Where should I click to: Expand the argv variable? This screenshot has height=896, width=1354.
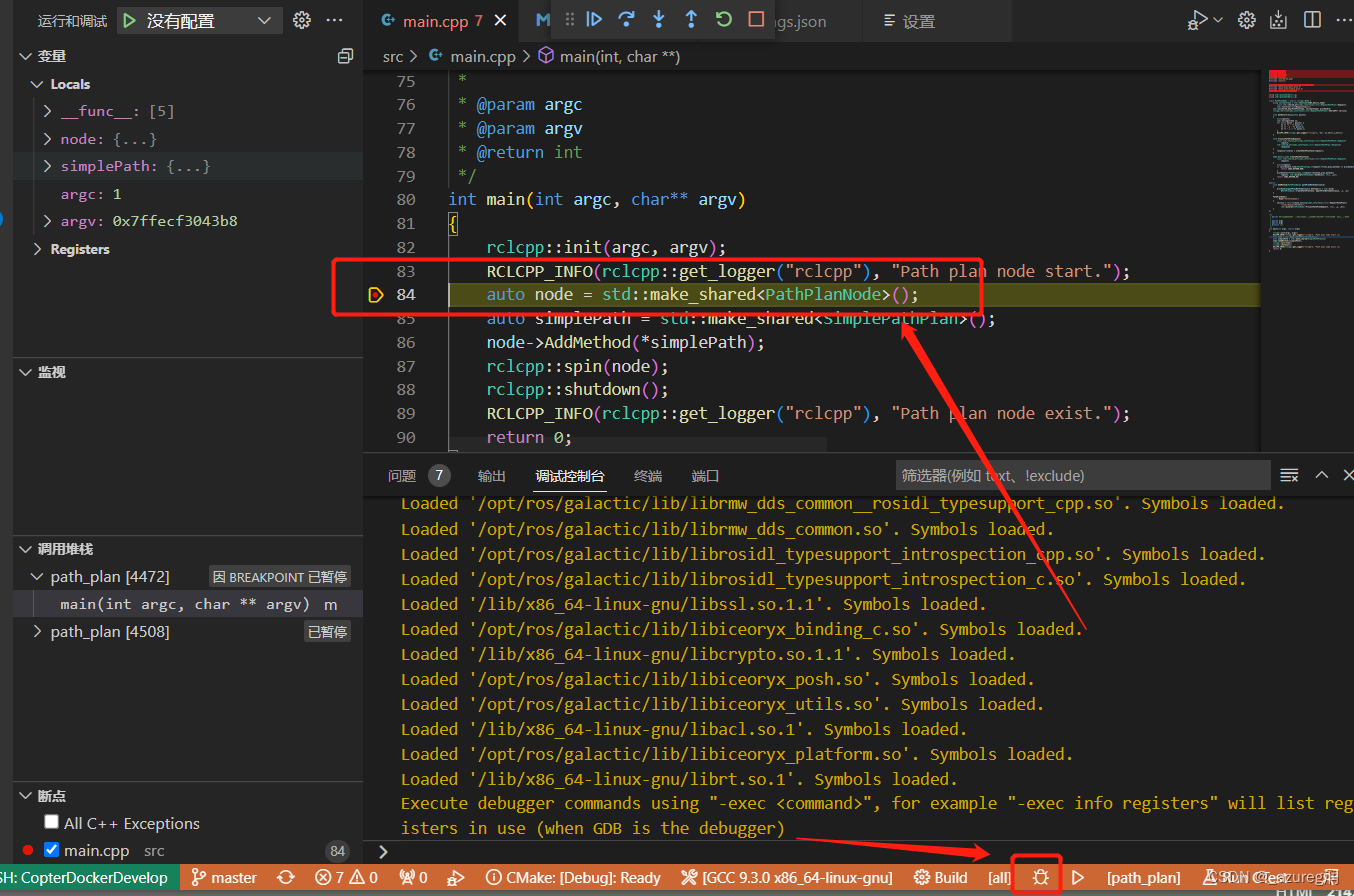tap(47, 221)
